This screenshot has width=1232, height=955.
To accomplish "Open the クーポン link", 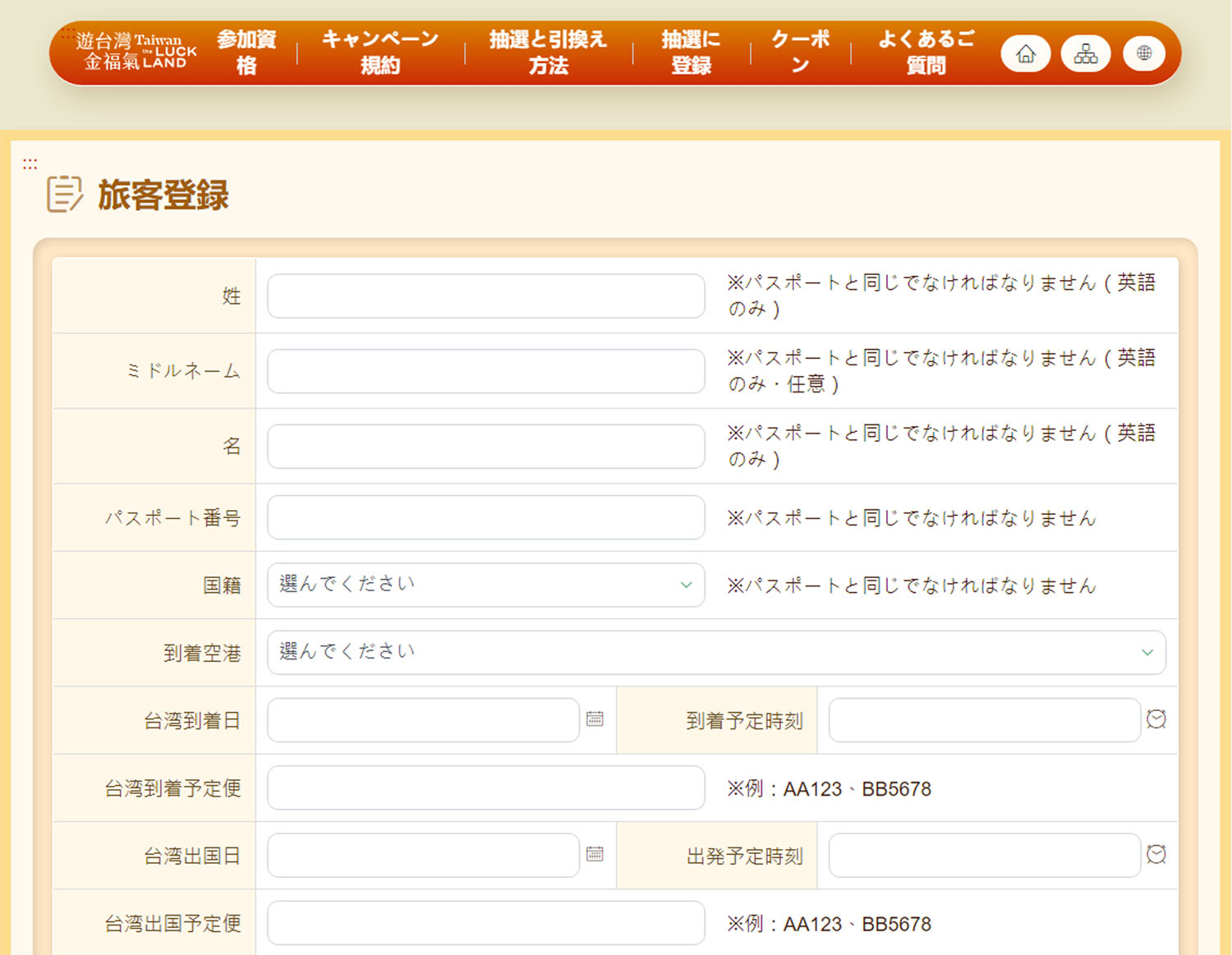I will 800,52.
